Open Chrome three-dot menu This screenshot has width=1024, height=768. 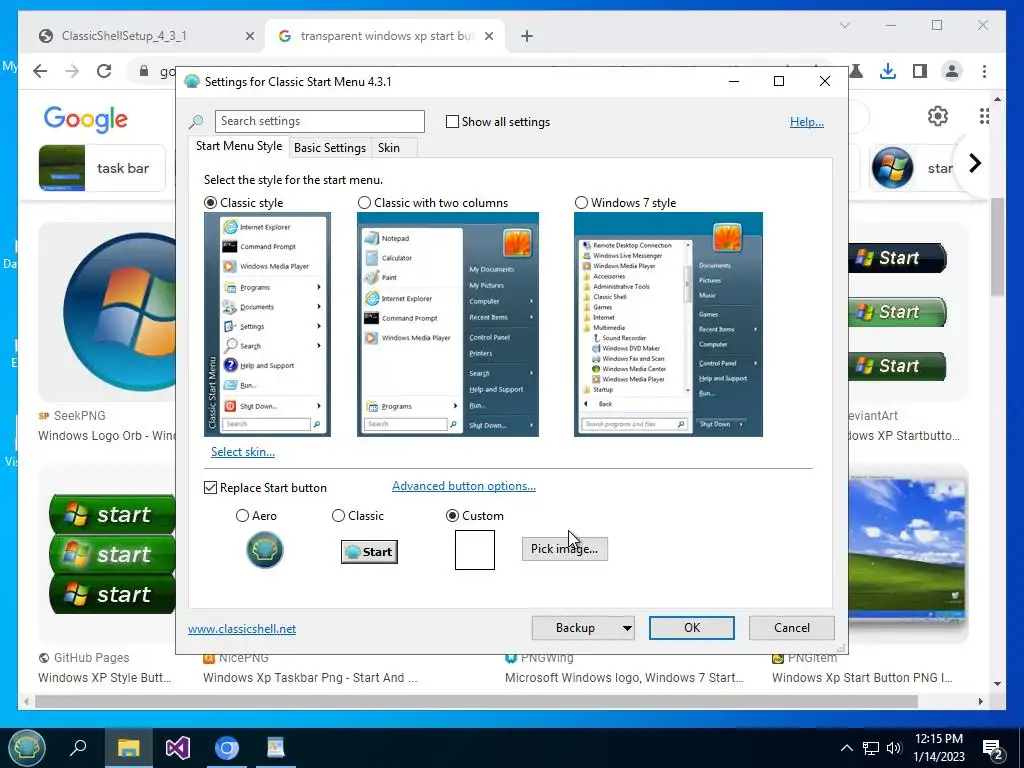984,71
